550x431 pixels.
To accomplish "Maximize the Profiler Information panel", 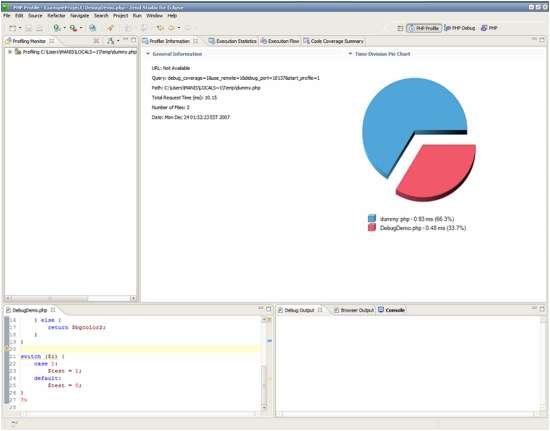I will (x=542, y=40).
